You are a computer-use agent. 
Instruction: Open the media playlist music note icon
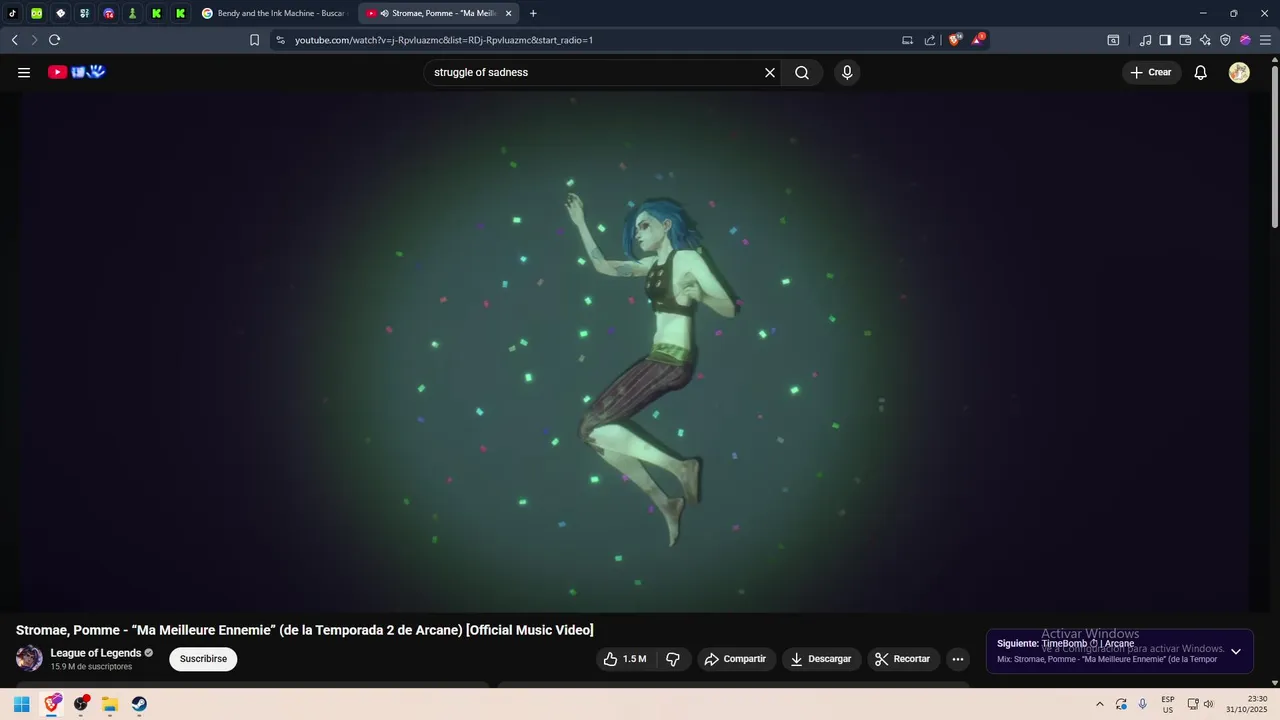coord(1145,40)
